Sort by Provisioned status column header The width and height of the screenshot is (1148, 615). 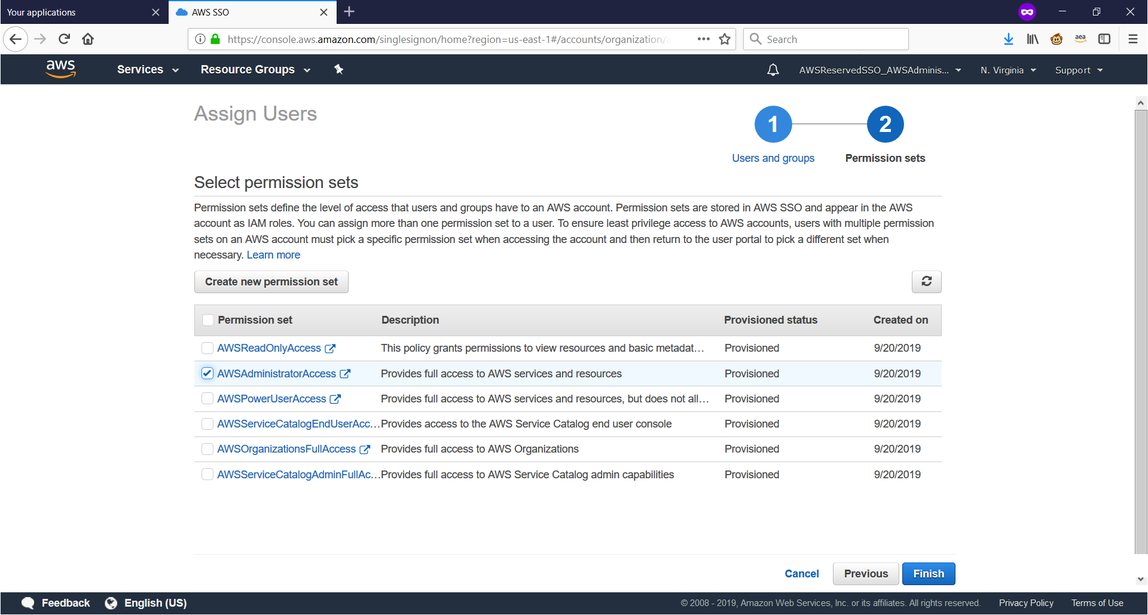tap(771, 320)
